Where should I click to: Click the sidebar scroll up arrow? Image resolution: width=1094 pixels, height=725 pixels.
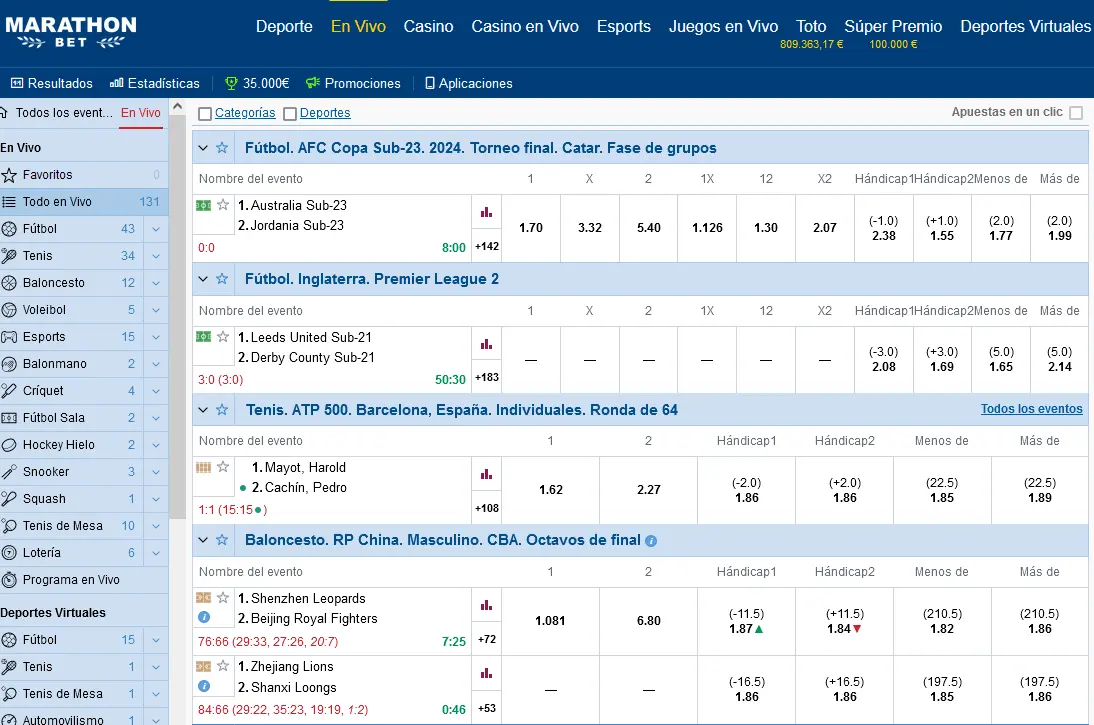(x=177, y=107)
